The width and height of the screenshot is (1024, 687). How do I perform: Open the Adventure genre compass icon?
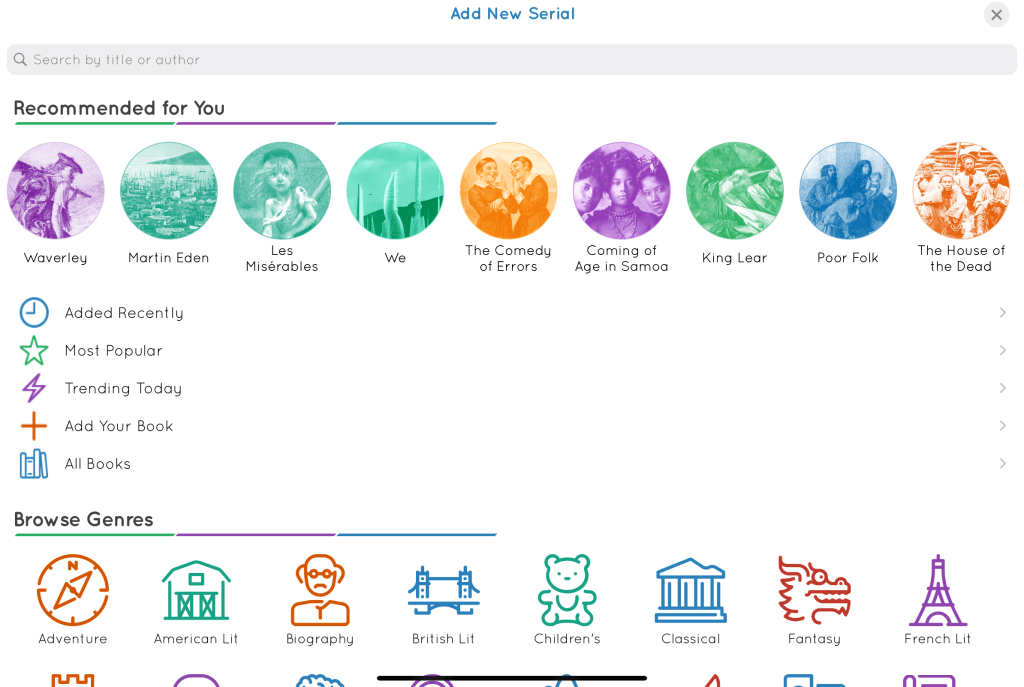click(73, 590)
